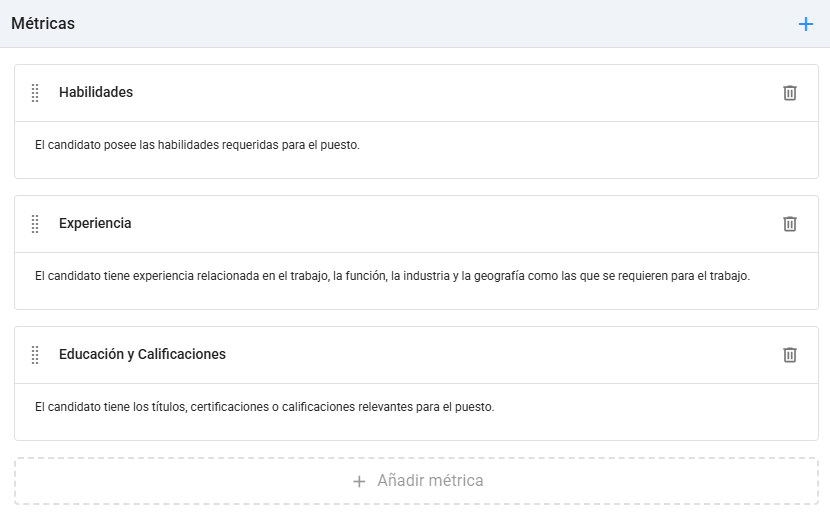830x516 pixels.
Task: Select the Habilidades metric title
Action: [x=96, y=92]
